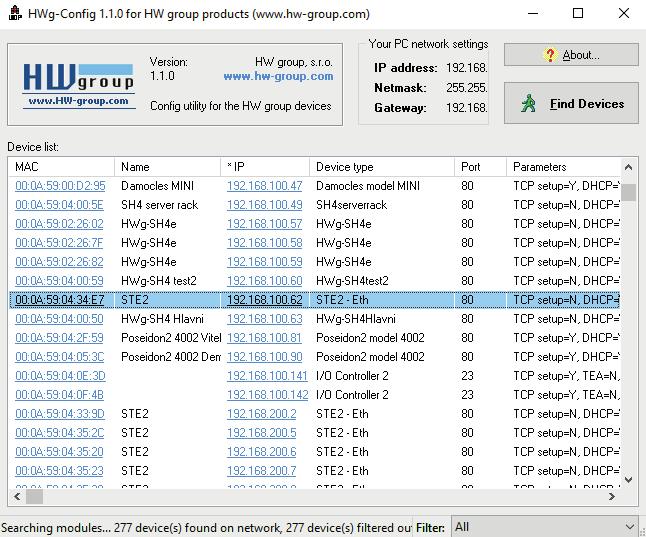Open IP link 192.168.100.58
This screenshot has width=646, height=537.
coord(264,243)
